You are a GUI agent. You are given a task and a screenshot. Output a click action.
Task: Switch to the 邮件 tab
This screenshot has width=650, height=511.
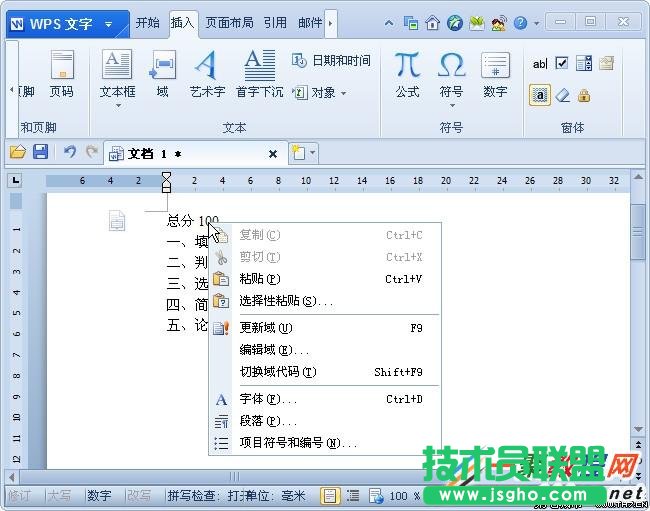click(x=309, y=23)
